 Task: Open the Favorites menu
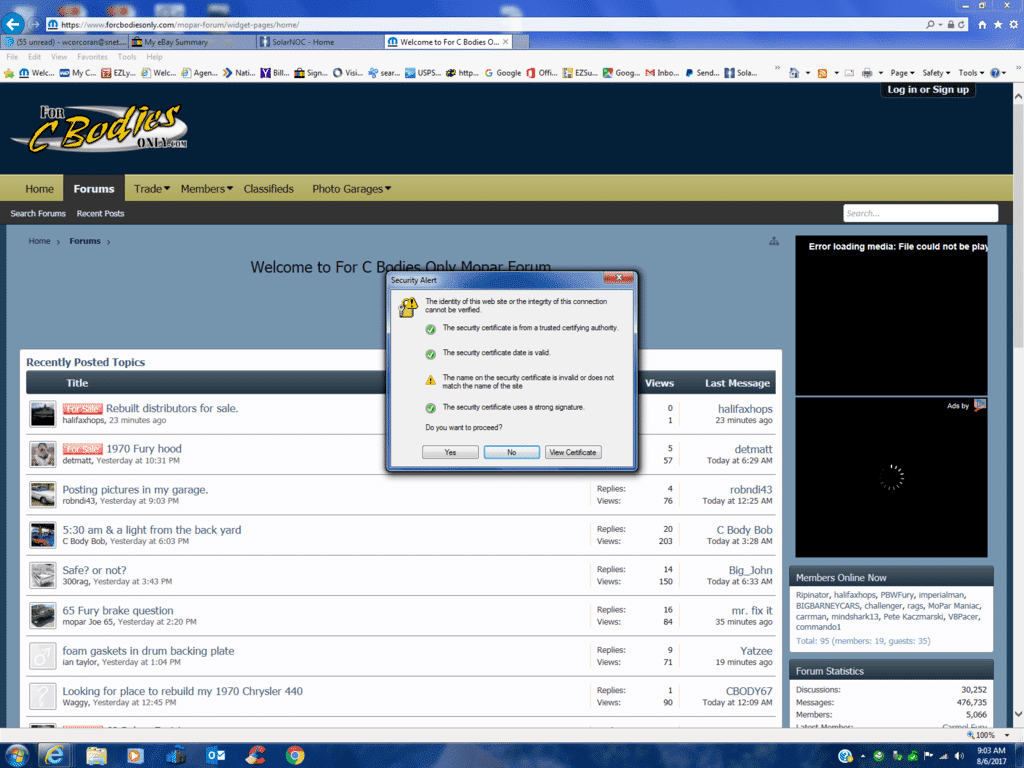[x=92, y=57]
